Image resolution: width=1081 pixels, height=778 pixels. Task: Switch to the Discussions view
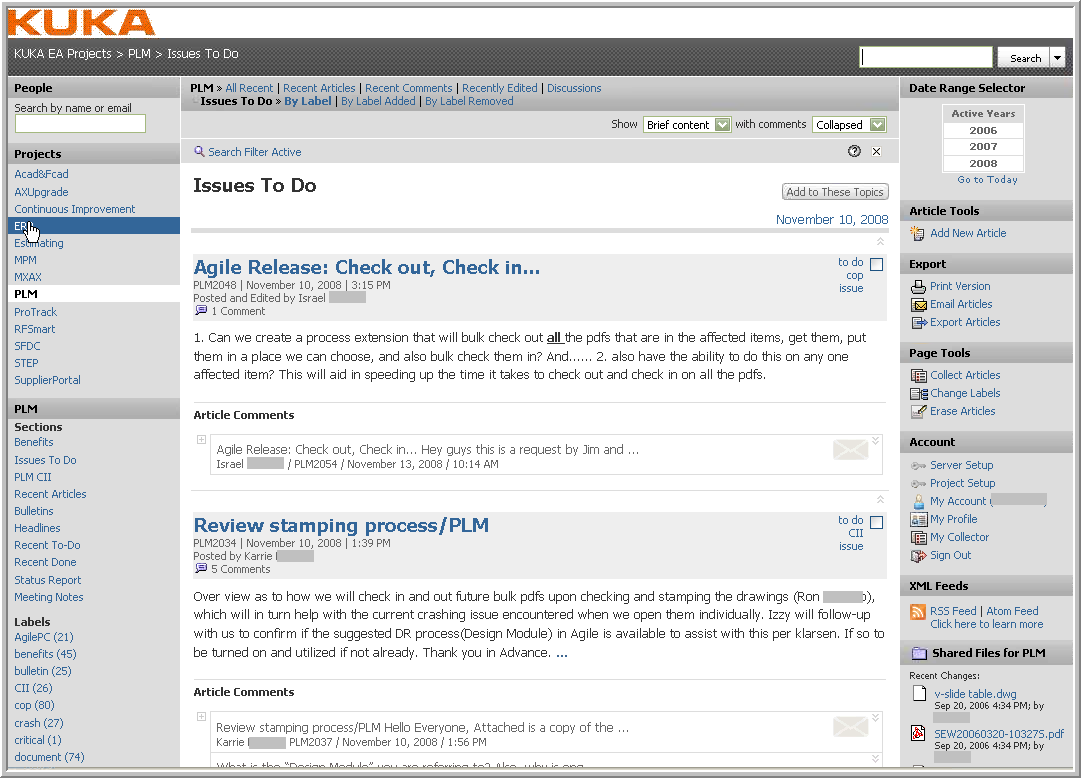tap(574, 88)
